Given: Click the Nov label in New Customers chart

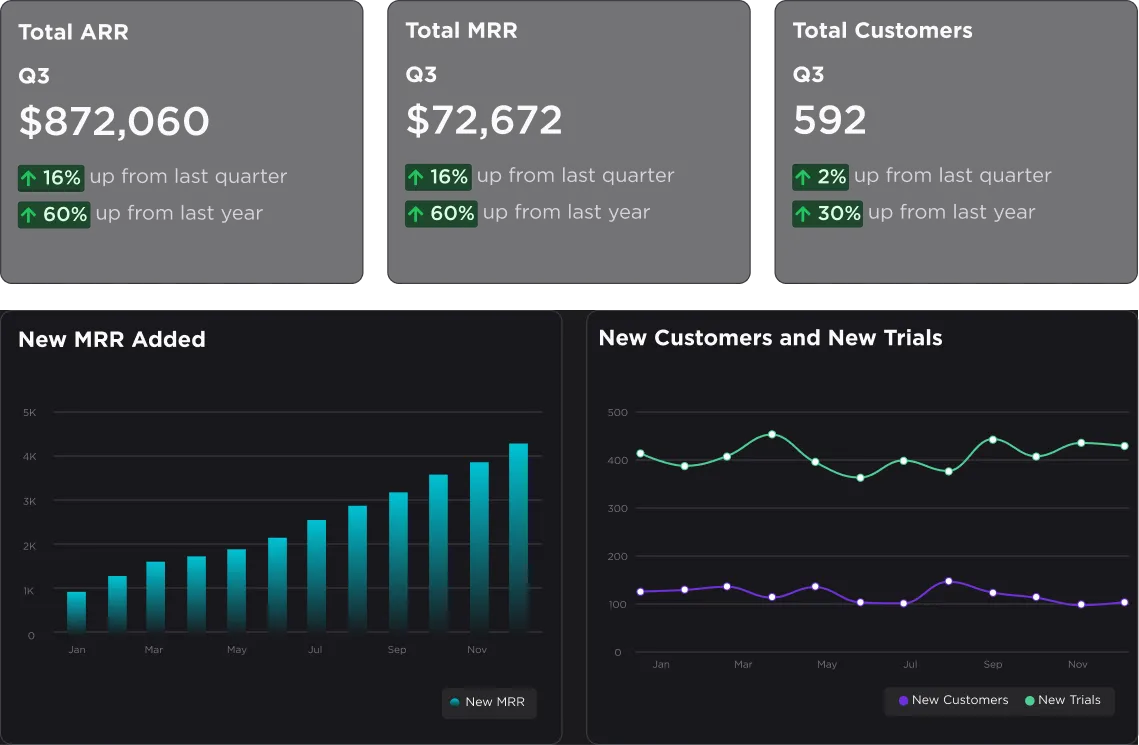Looking at the screenshot, I should pyautogui.click(x=1077, y=664).
